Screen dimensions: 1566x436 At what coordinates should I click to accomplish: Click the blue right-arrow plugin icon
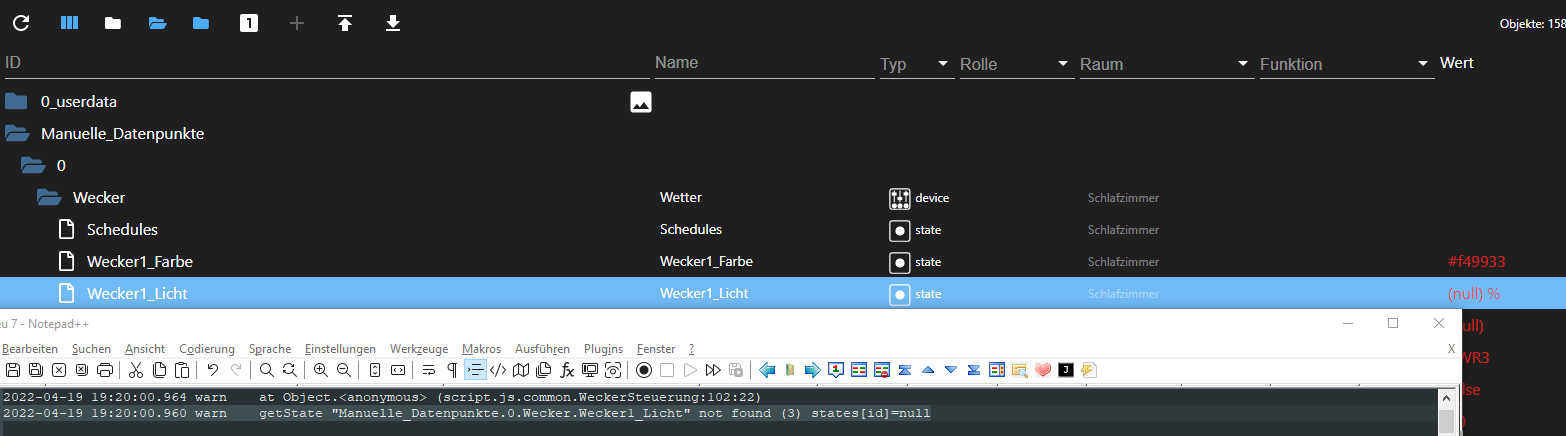pyautogui.click(x=812, y=370)
